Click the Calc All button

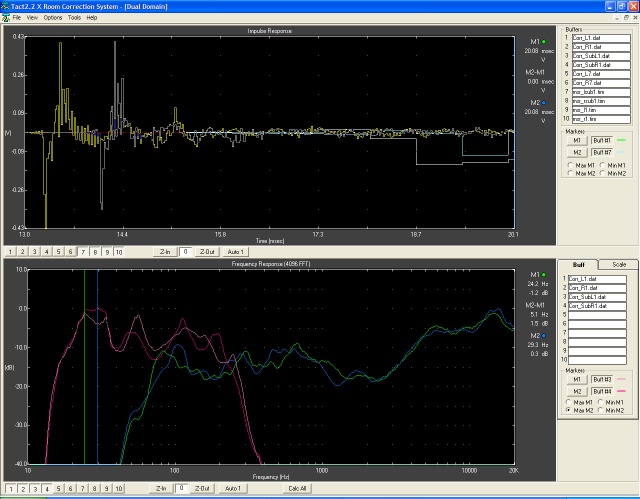(297, 488)
